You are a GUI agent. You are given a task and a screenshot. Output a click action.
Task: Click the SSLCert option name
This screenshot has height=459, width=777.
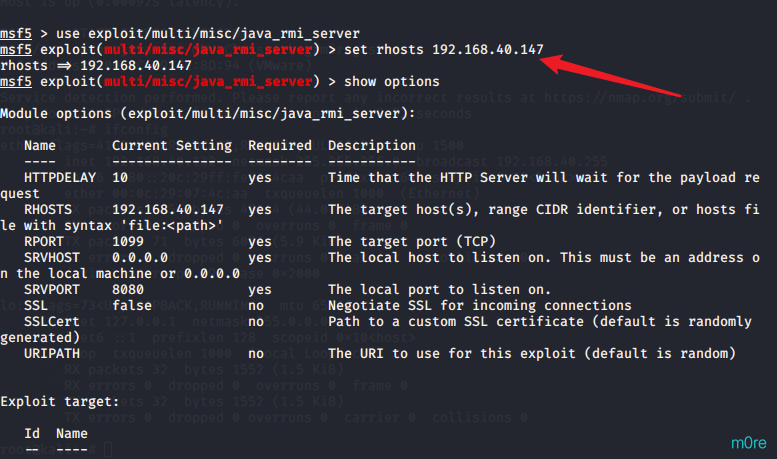(52, 322)
